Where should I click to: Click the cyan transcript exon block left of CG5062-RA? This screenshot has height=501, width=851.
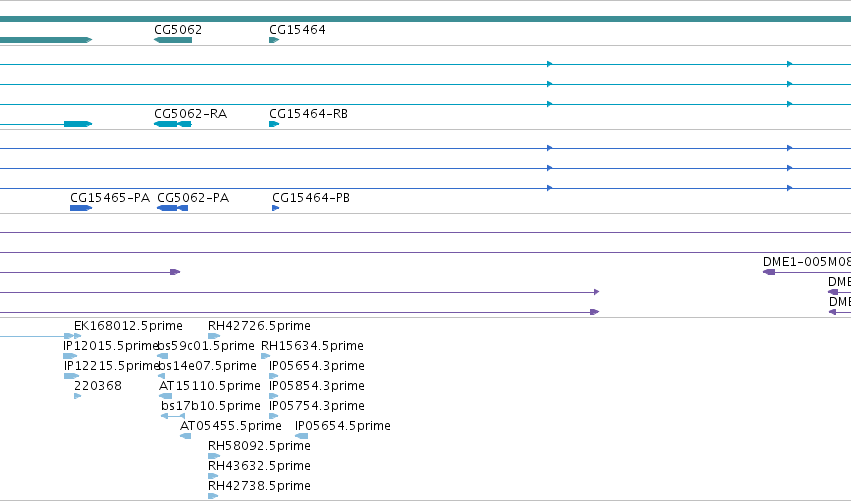click(x=78, y=124)
